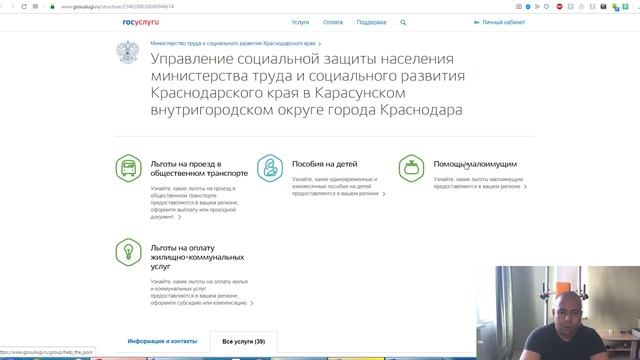The height and width of the screenshot is (360, 640).
Task: Open the Услуги menu item
Action: (300, 22)
